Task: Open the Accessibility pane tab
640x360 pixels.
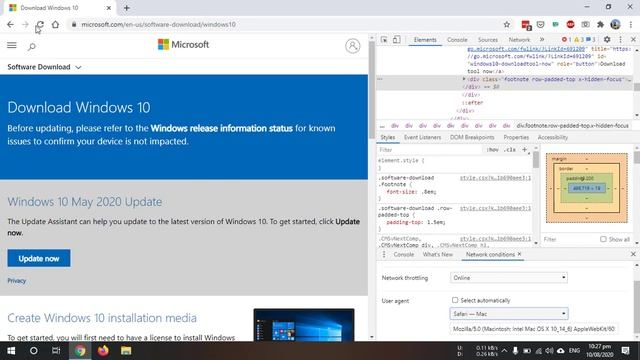Action: click(x=553, y=138)
